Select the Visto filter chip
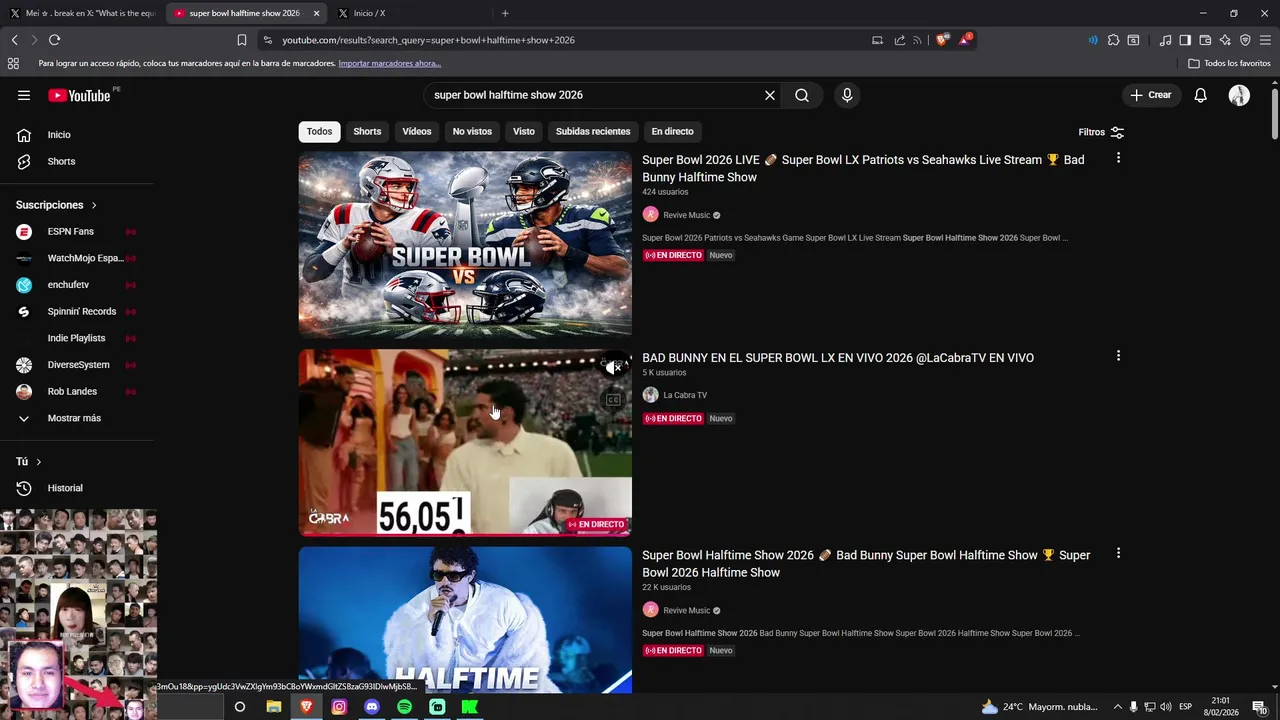This screenshot has width=1280, height=720. 524,131
